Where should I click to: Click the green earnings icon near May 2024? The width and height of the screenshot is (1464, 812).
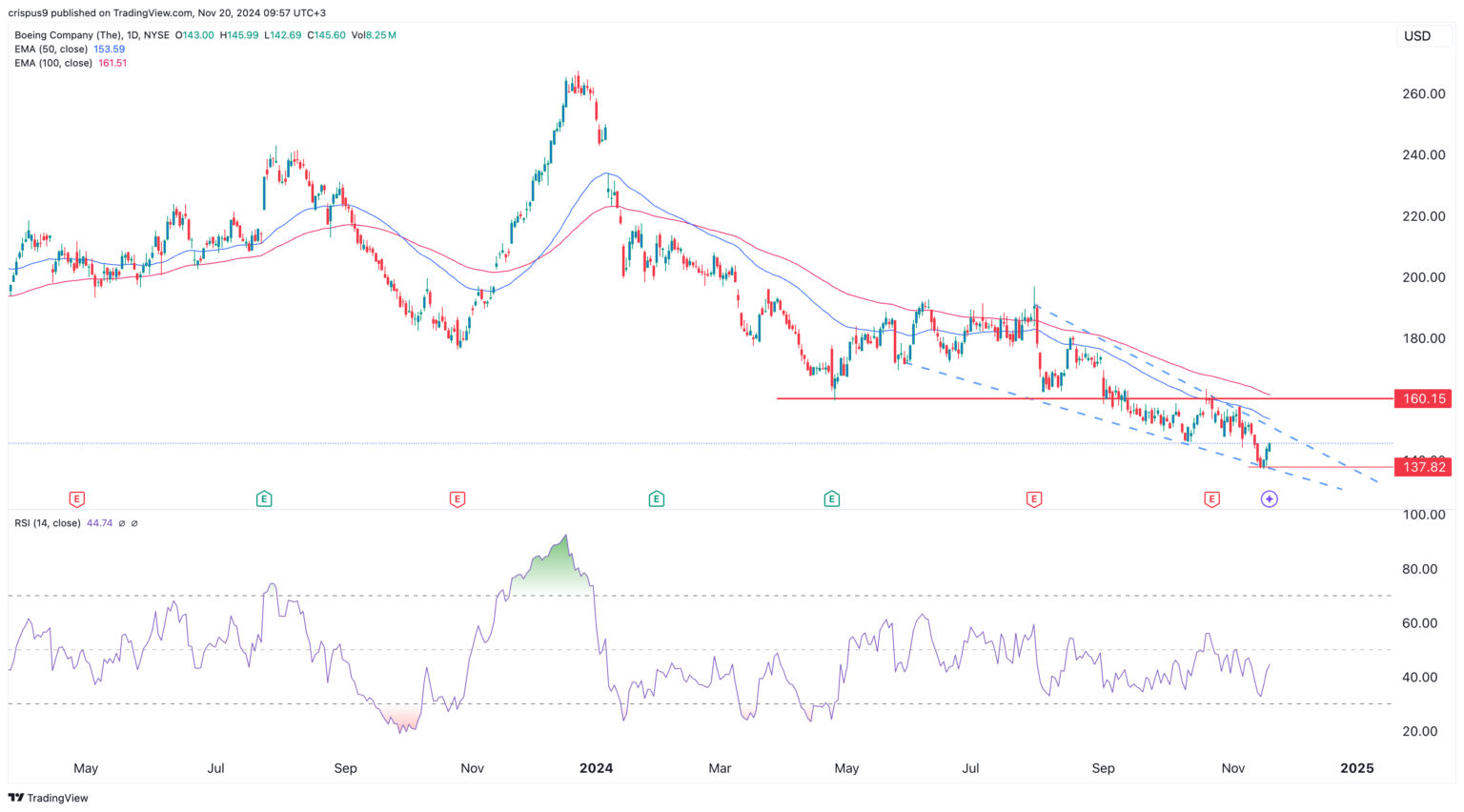point(830,498)
